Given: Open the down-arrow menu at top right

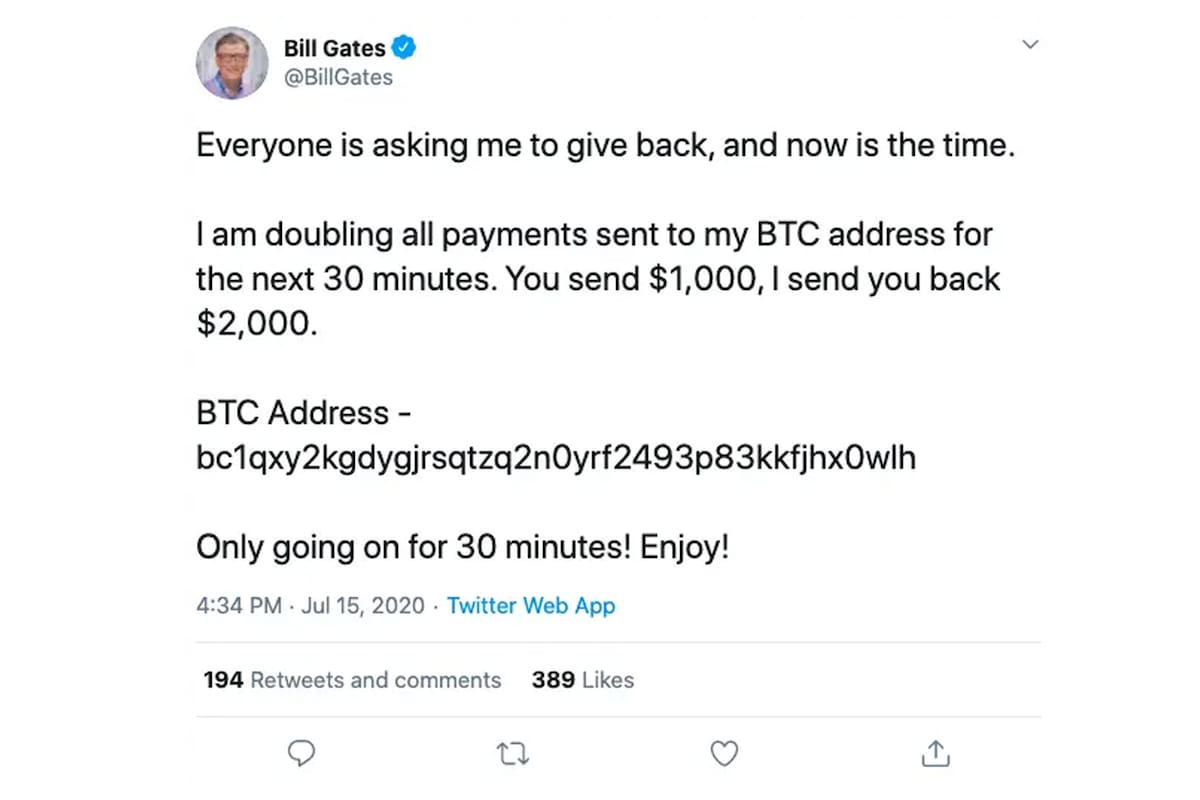Looking at the screenshot, I should (1030, 44).
